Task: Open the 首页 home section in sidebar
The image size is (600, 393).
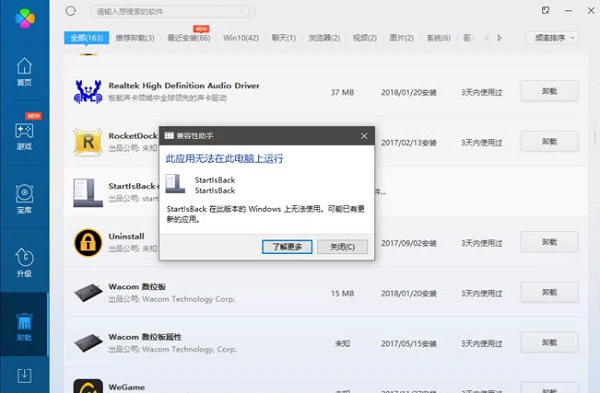Action: (24, 72)
